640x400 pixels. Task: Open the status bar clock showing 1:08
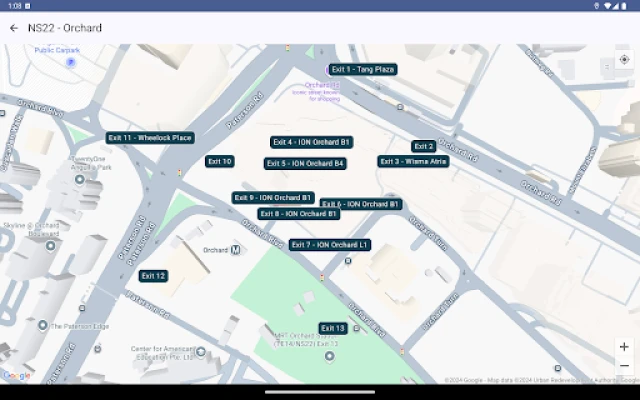tap(15, 6)
